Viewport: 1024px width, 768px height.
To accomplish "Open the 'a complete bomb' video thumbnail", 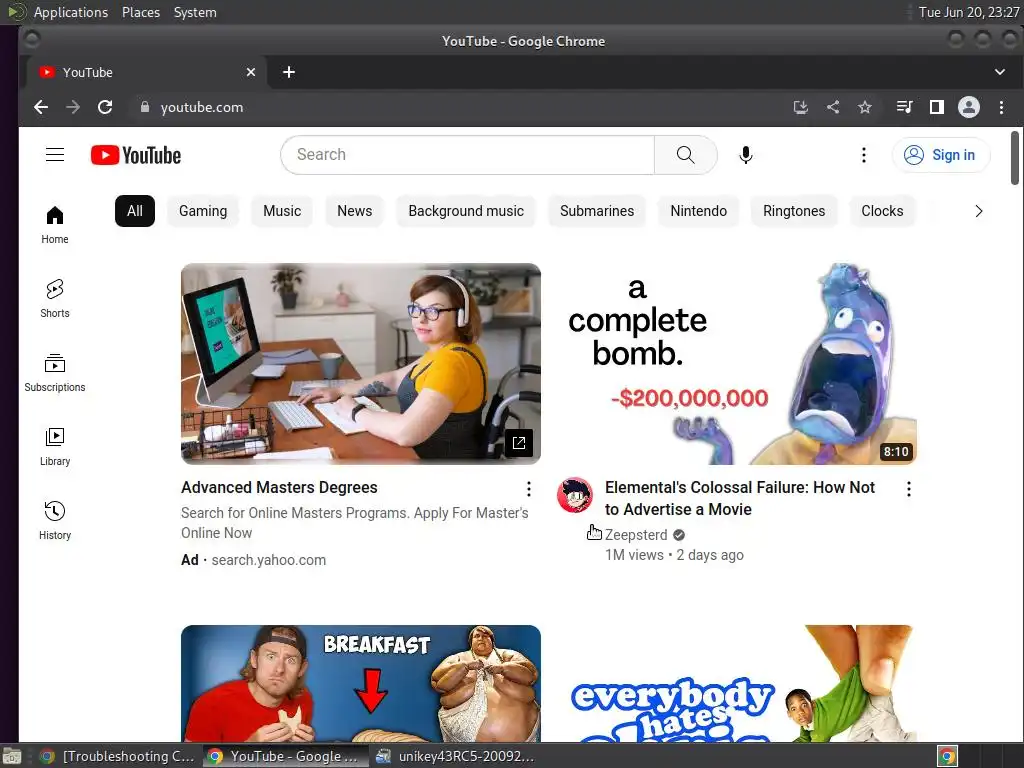I will click(x=736, y=364).
